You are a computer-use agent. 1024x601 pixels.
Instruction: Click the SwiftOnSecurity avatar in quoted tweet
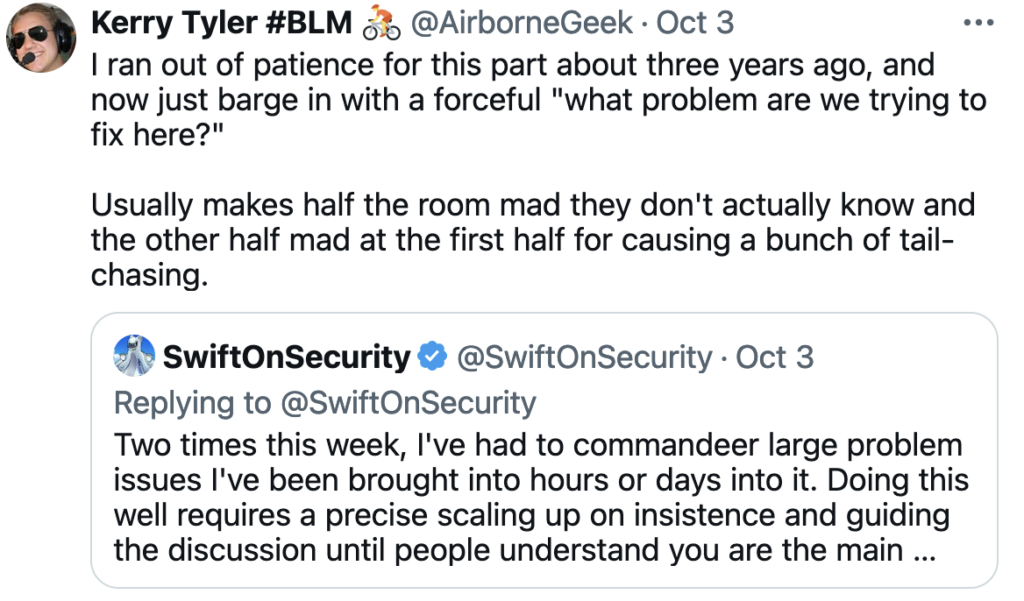(135, 356)
